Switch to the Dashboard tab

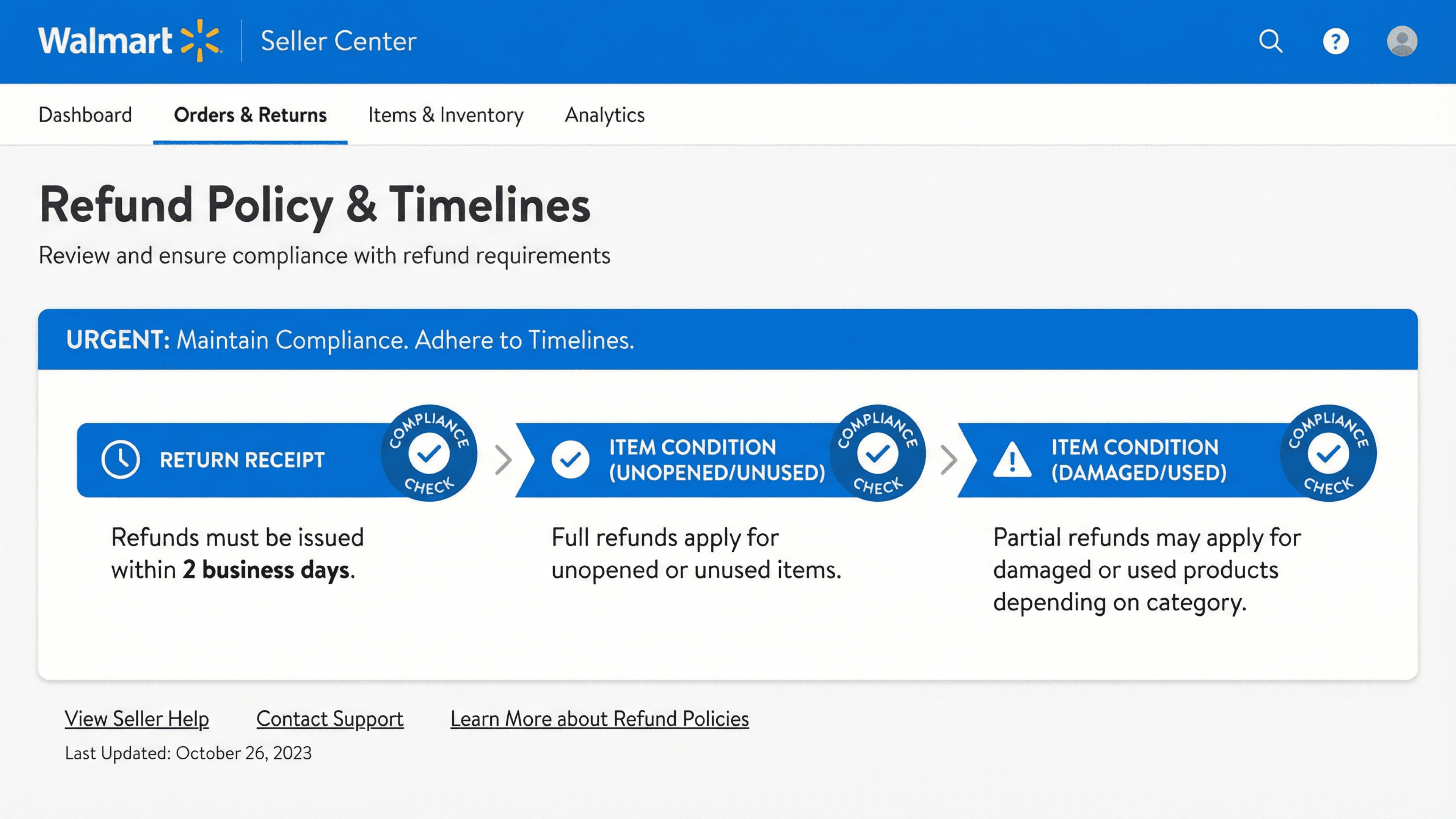(x=85, y=115)
